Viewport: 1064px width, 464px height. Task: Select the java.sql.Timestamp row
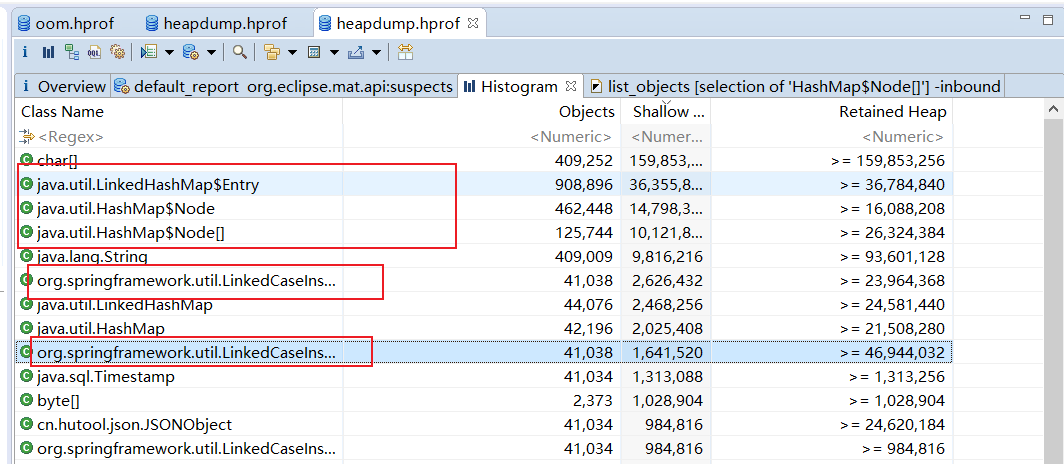[105, 377]
